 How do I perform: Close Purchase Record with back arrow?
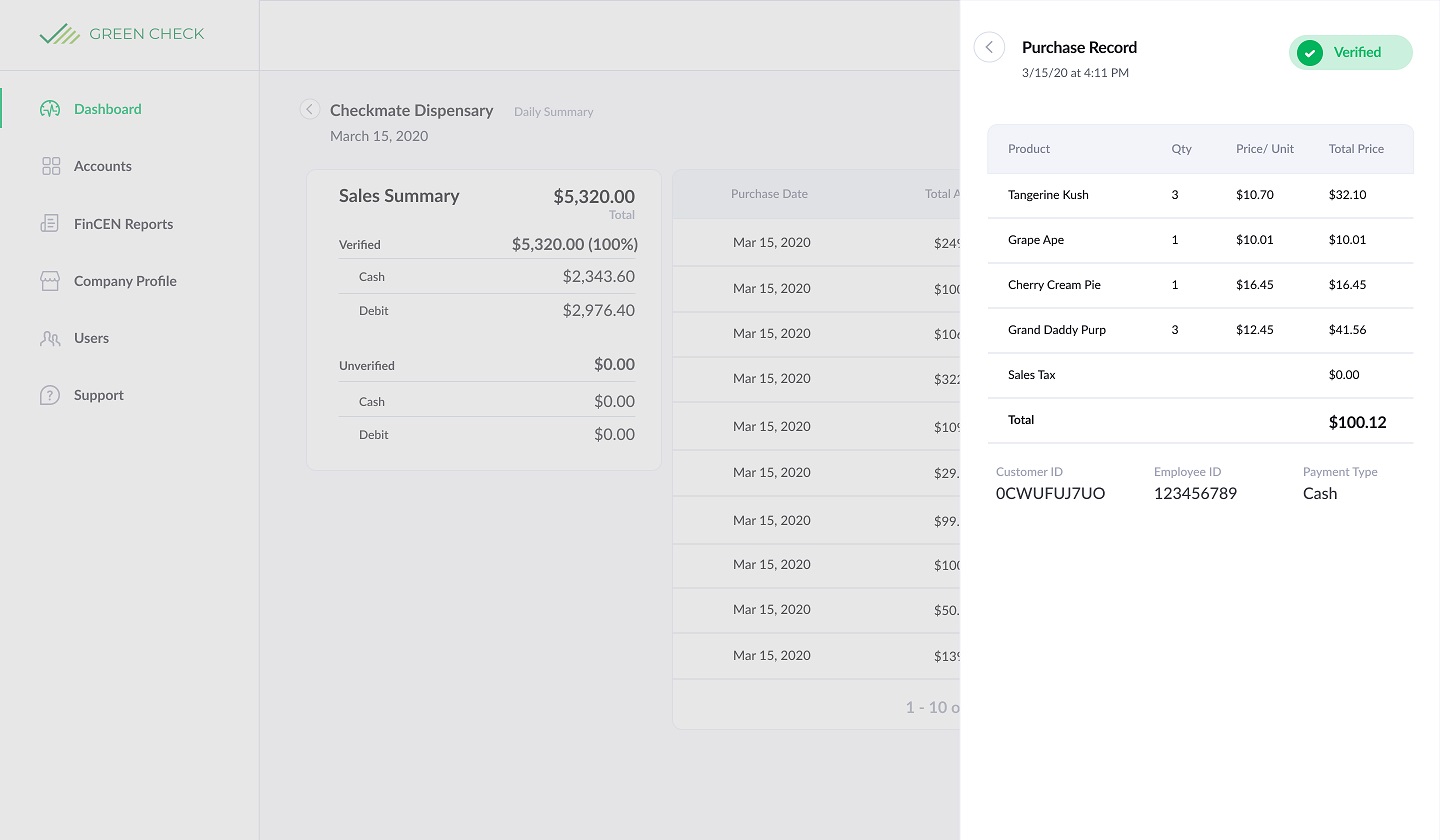pyautogui.click(x=989, y=47)
